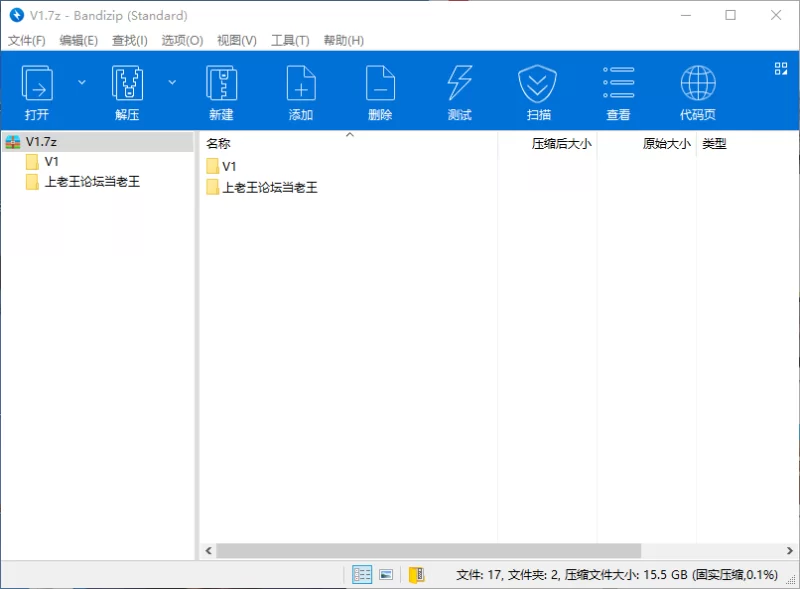800x589 pixels.
Task: Maximize the Bandizip window
Action: (x=731, y=15)
